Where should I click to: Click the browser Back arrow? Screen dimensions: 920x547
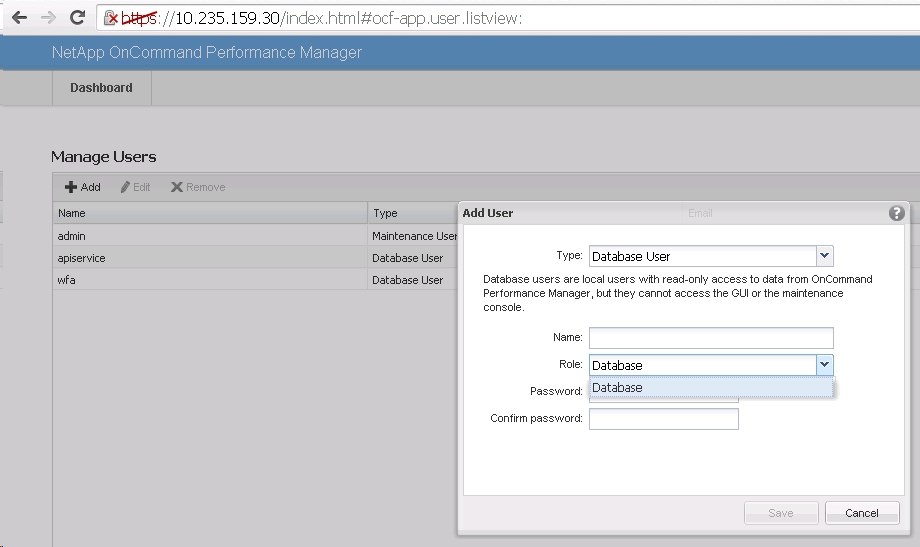point(19,18)
